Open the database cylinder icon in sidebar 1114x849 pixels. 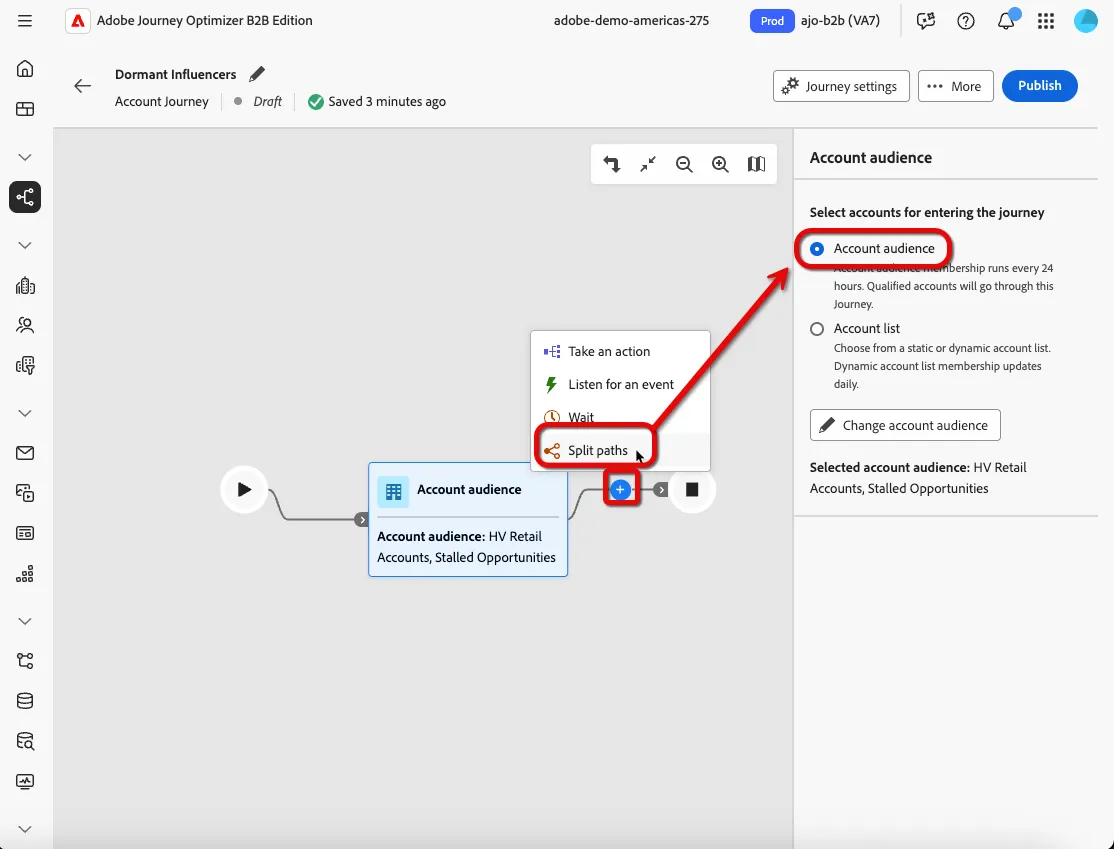coord(25,701)
